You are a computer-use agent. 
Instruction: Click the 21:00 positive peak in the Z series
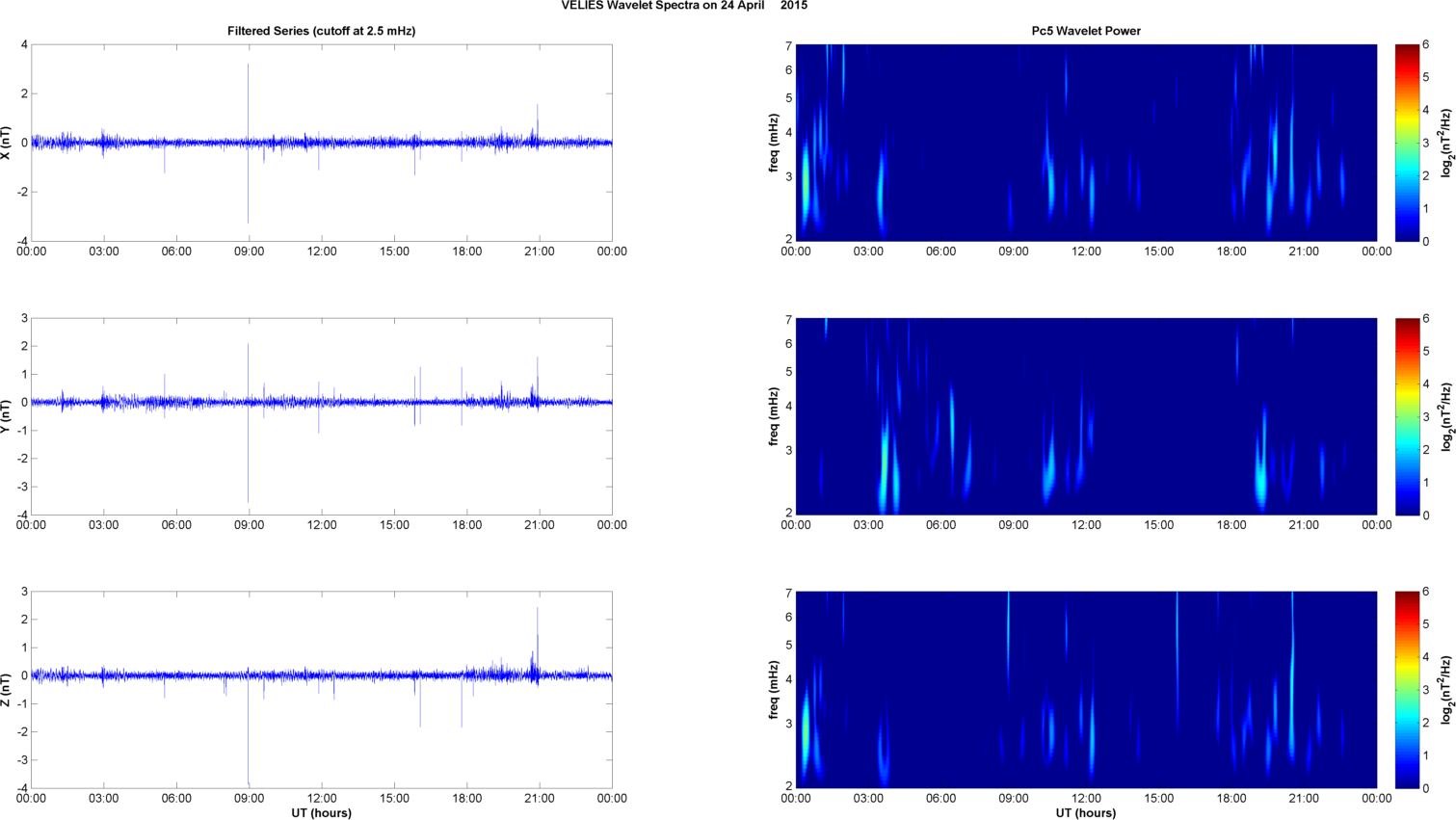click(538, 641)
